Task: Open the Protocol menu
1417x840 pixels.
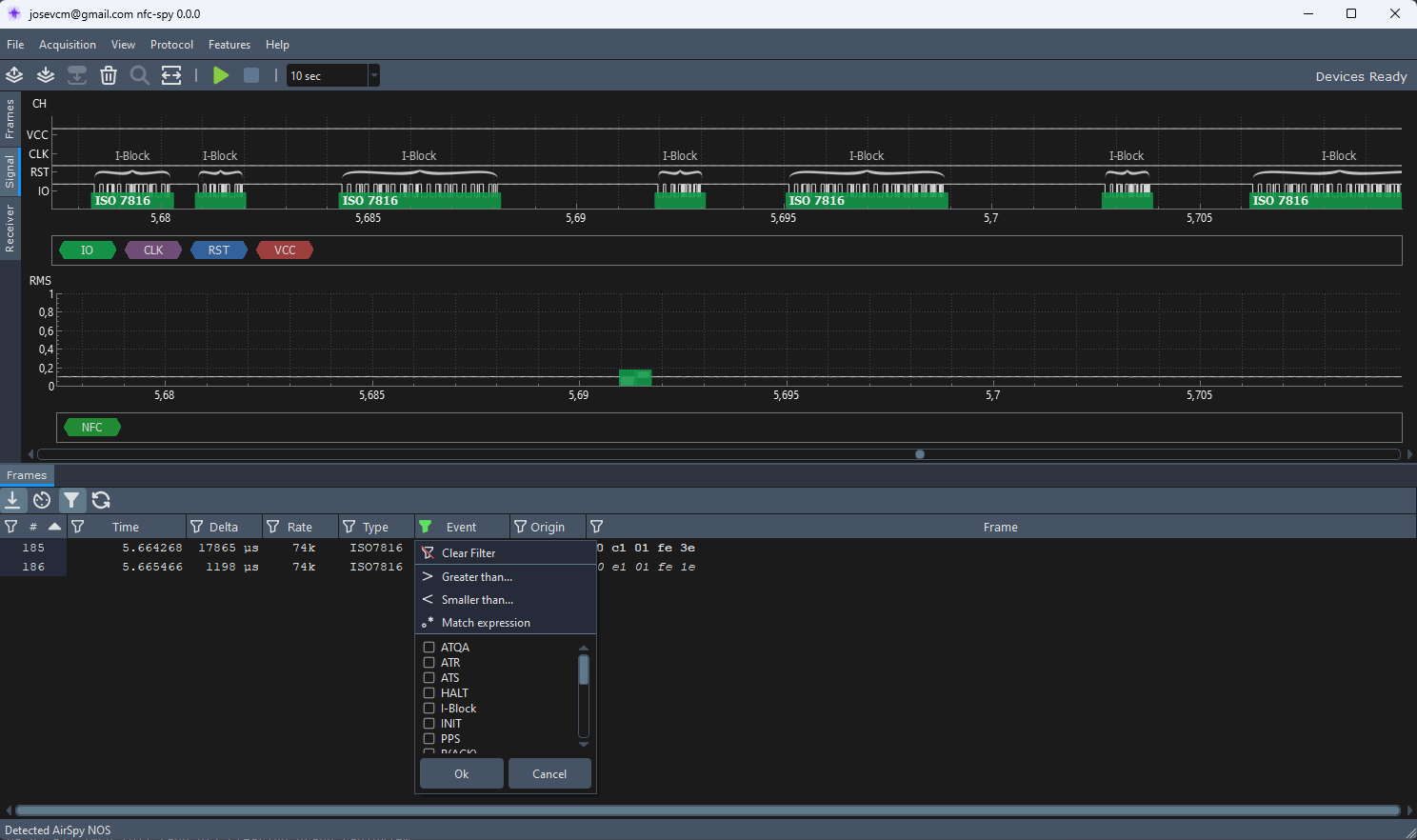Action: click(x=171, y=45)
